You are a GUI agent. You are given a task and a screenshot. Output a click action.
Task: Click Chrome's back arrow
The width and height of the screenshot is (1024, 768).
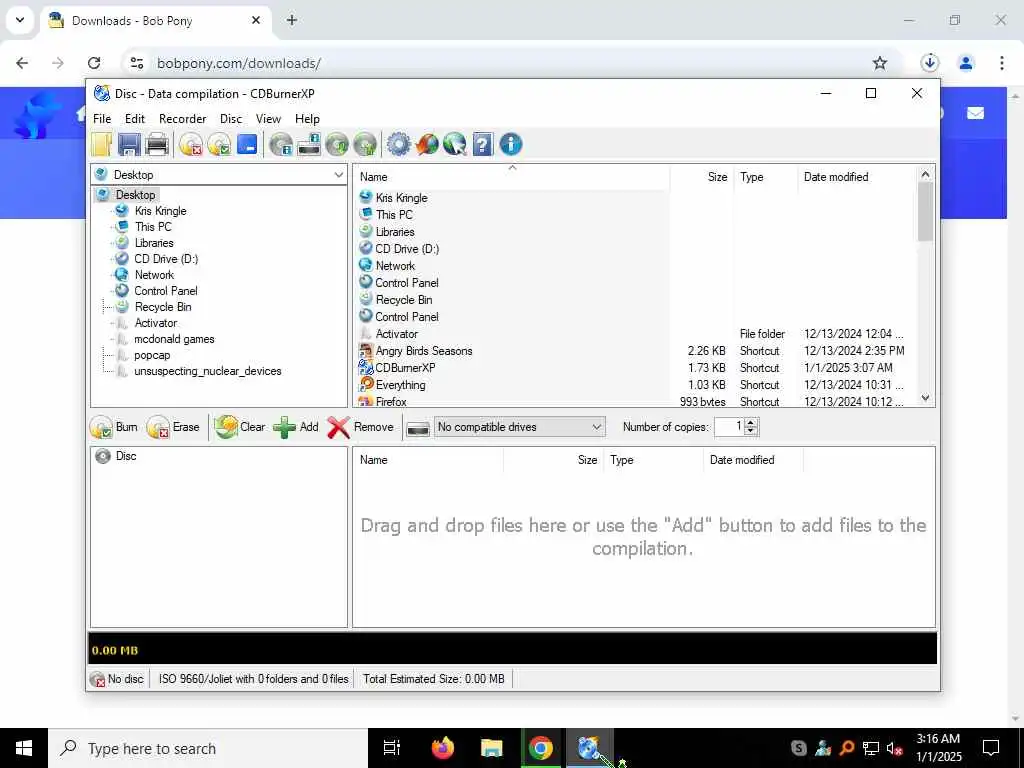[x=22, y=63]
